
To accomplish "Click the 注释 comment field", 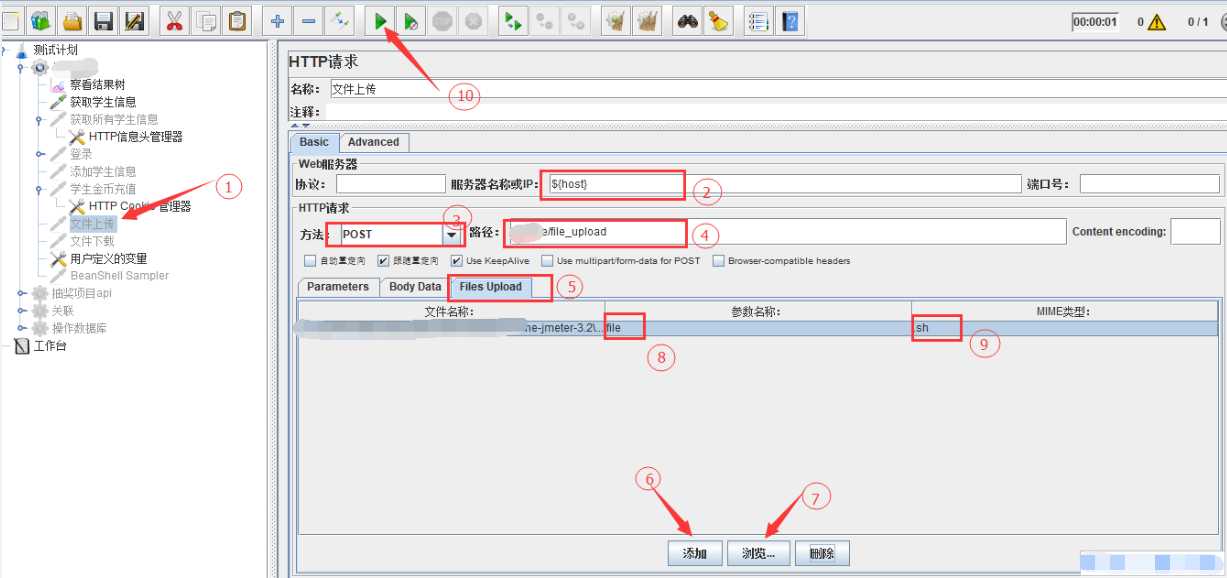I will pos(775,112).
